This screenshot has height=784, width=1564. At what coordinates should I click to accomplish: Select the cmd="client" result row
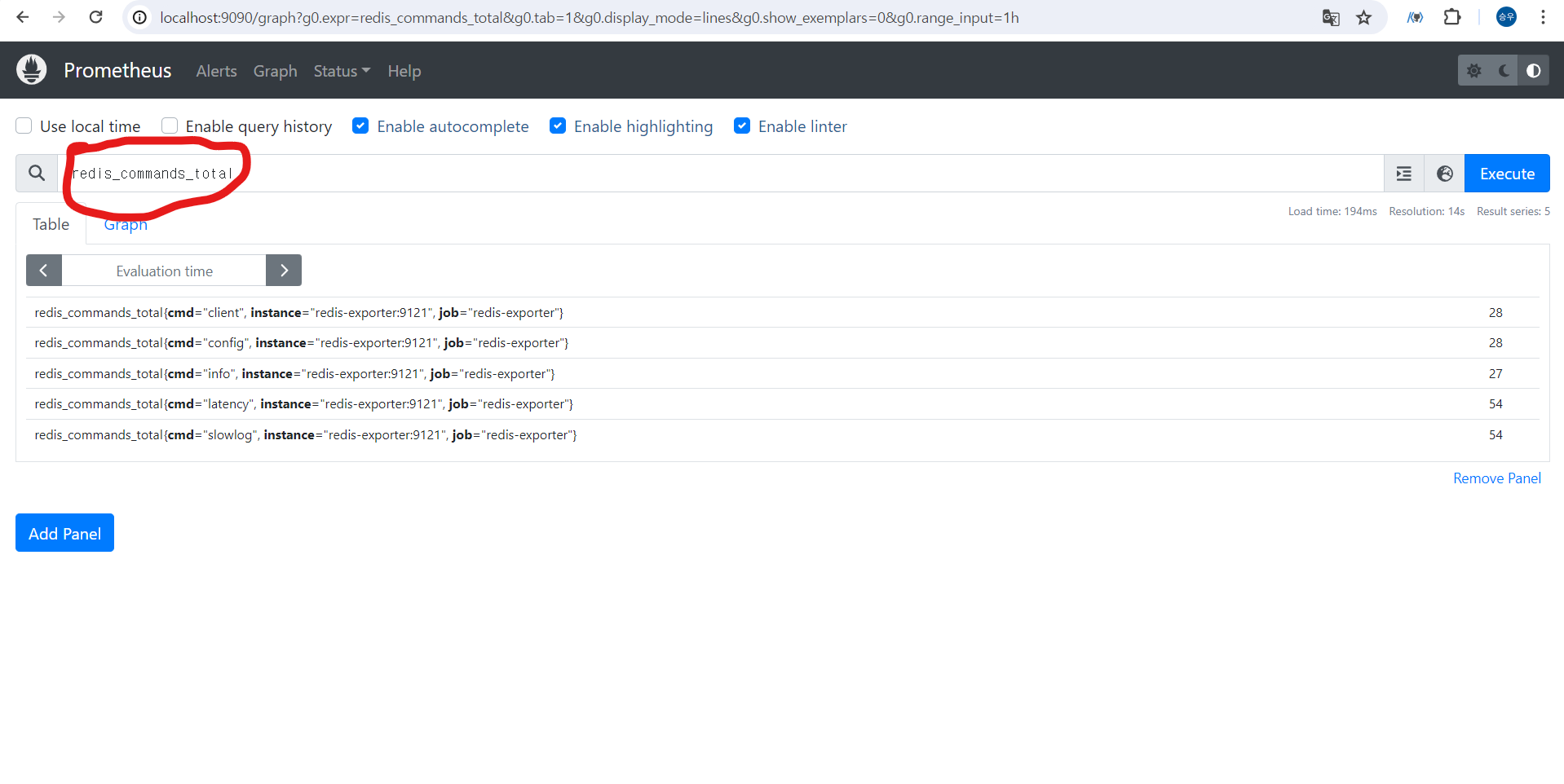[783, 312]
